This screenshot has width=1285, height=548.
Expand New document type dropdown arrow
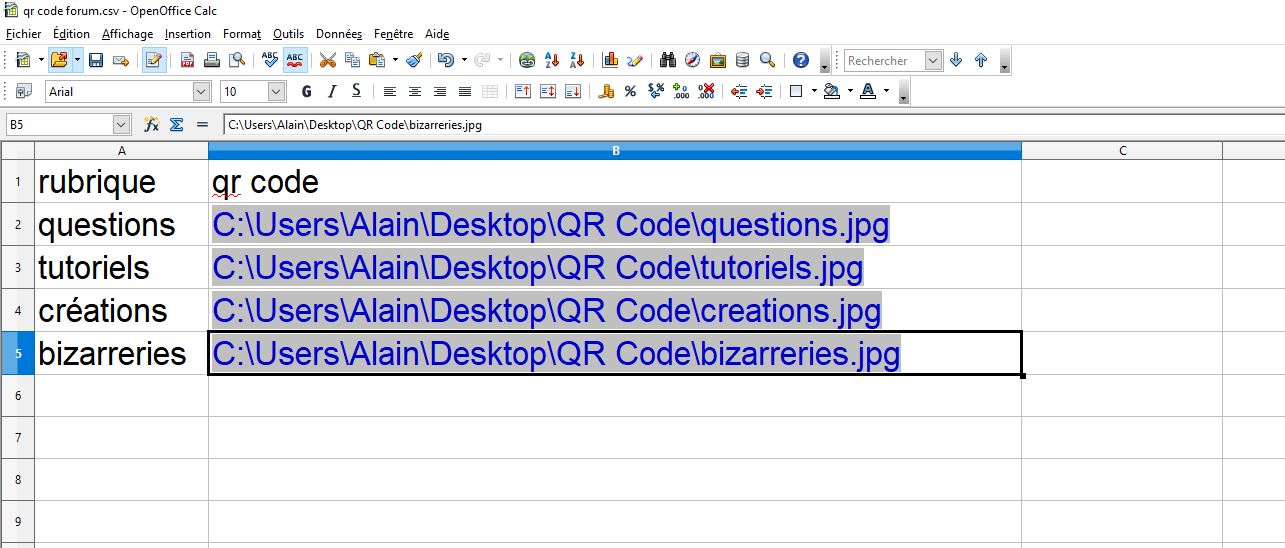coord(41,60)
